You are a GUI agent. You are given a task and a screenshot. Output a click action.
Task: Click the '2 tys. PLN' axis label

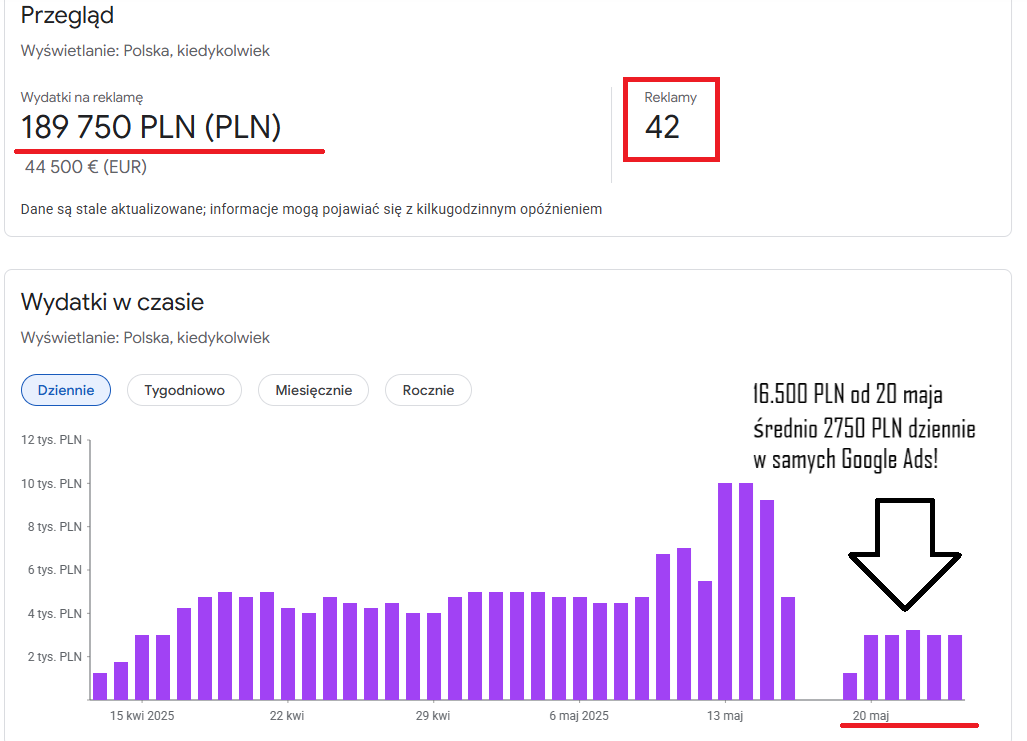[x=55, y=657]
